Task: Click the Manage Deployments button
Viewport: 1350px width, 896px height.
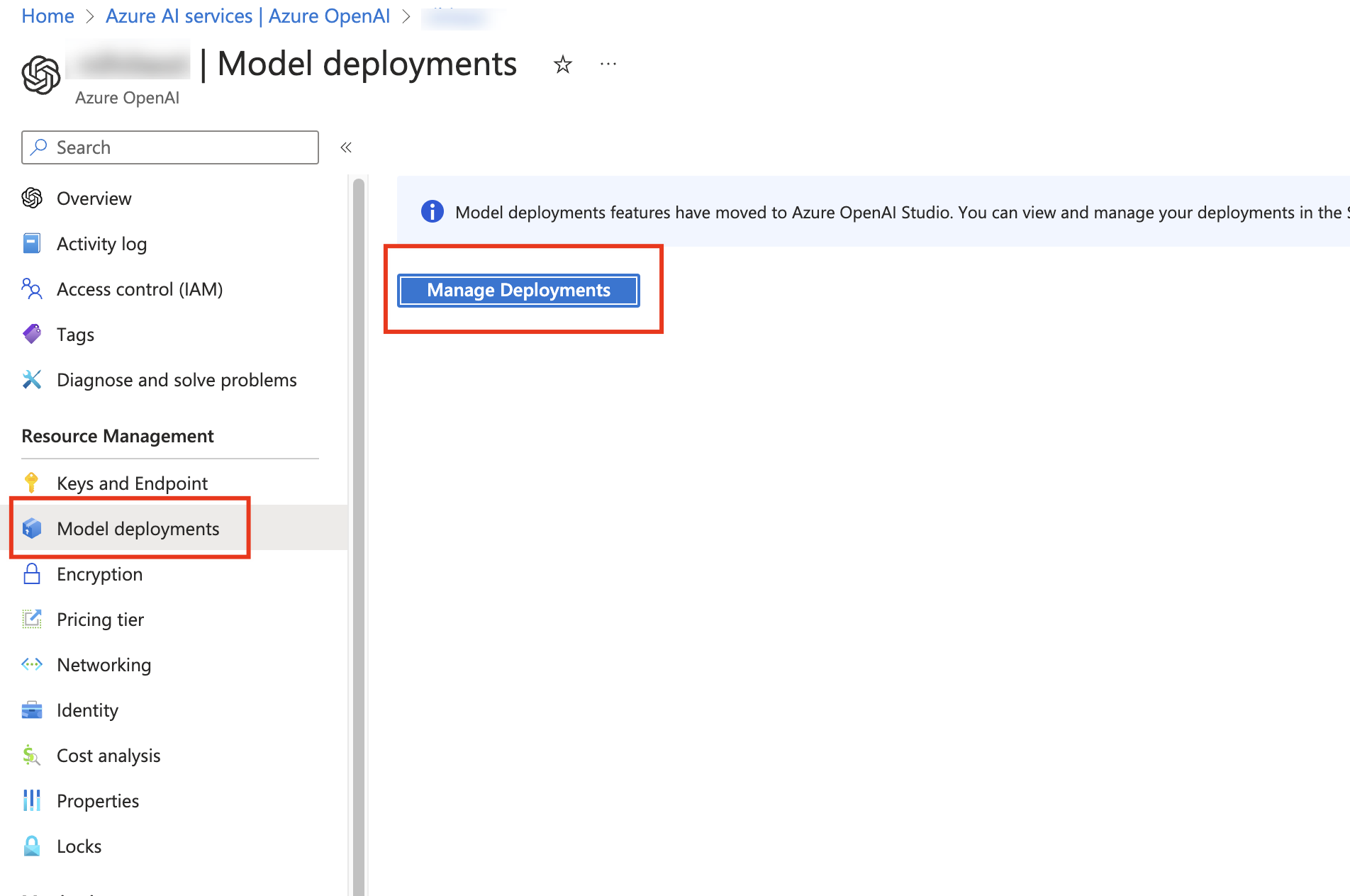Action: tap(518, 290)
